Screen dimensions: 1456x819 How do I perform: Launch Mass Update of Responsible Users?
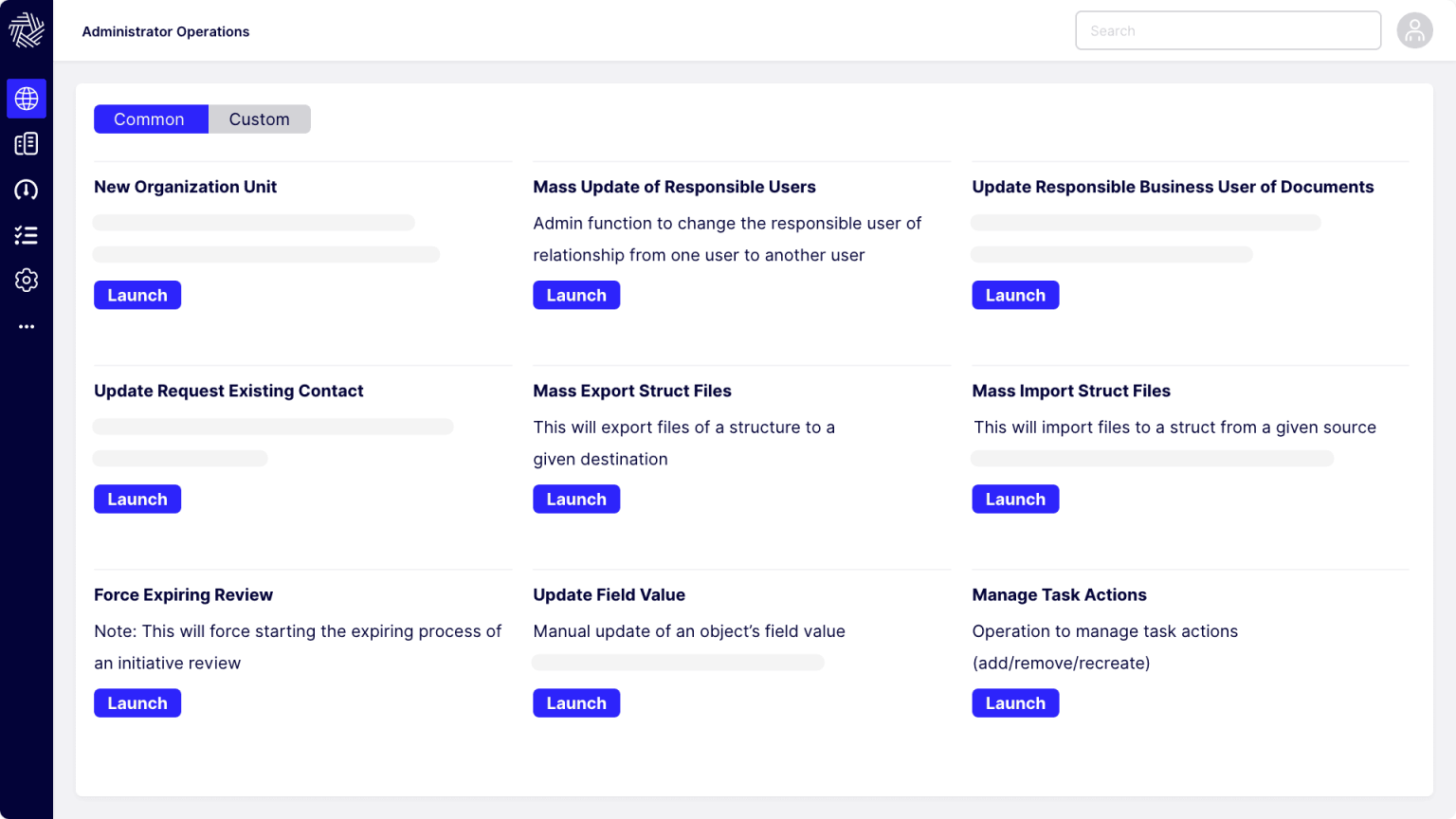[x=576, y=295]
